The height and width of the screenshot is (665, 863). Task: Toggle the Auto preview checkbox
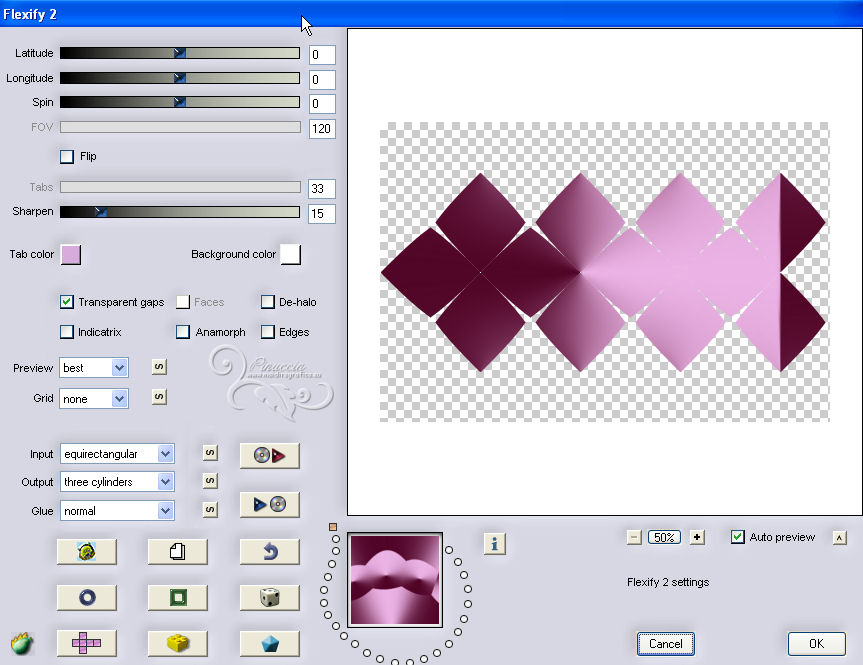pyautogui.click(x=738, y=537)
